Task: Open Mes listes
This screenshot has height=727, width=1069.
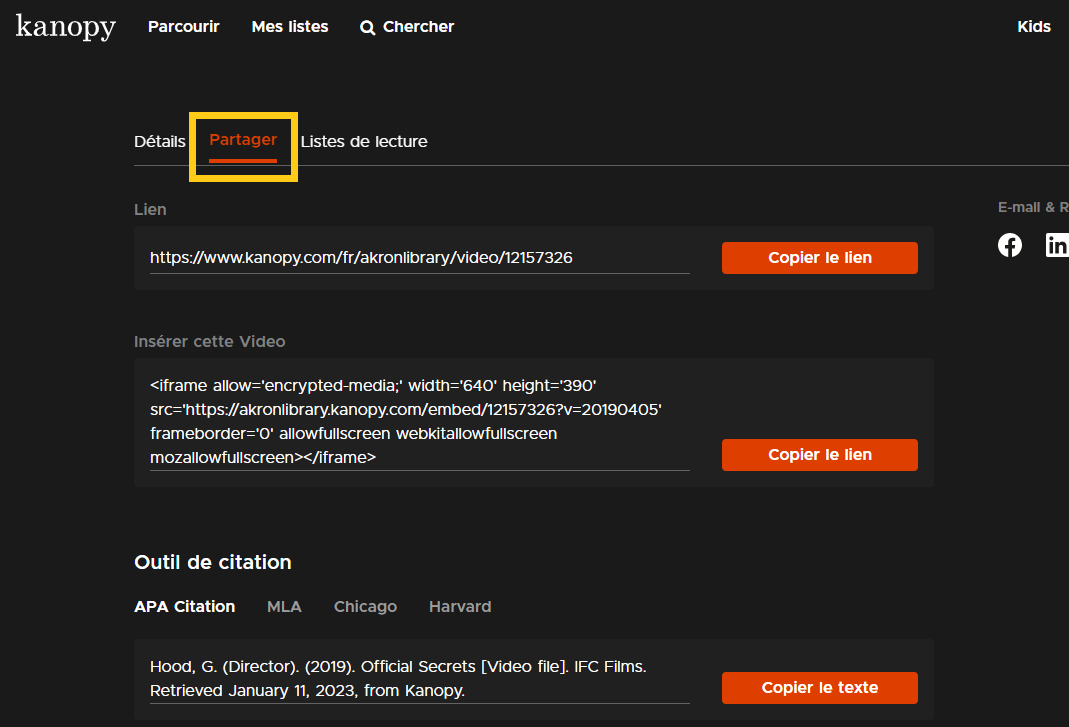Action: click(290, 27)
